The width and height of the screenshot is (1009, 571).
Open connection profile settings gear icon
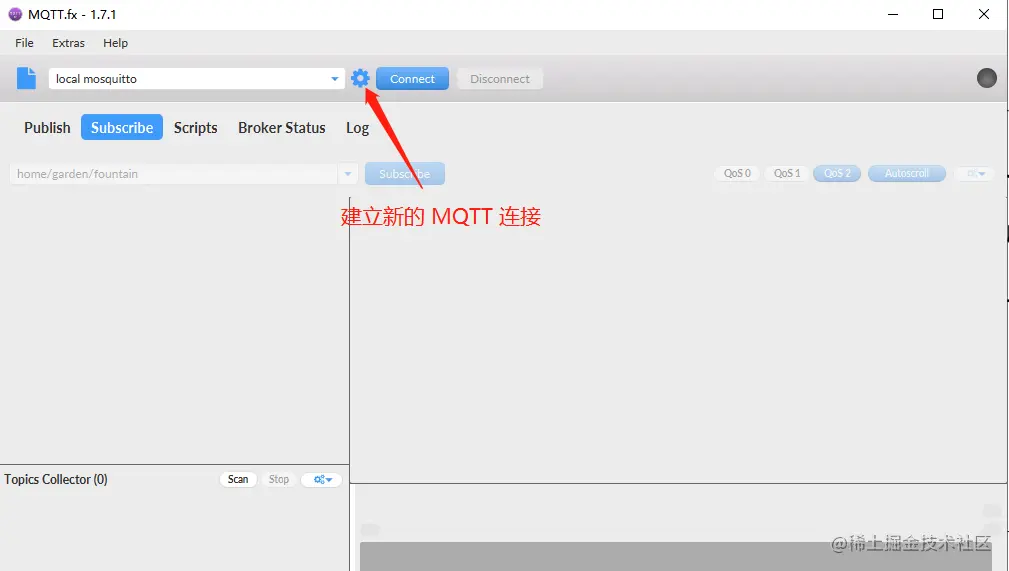tap(360, 78)
